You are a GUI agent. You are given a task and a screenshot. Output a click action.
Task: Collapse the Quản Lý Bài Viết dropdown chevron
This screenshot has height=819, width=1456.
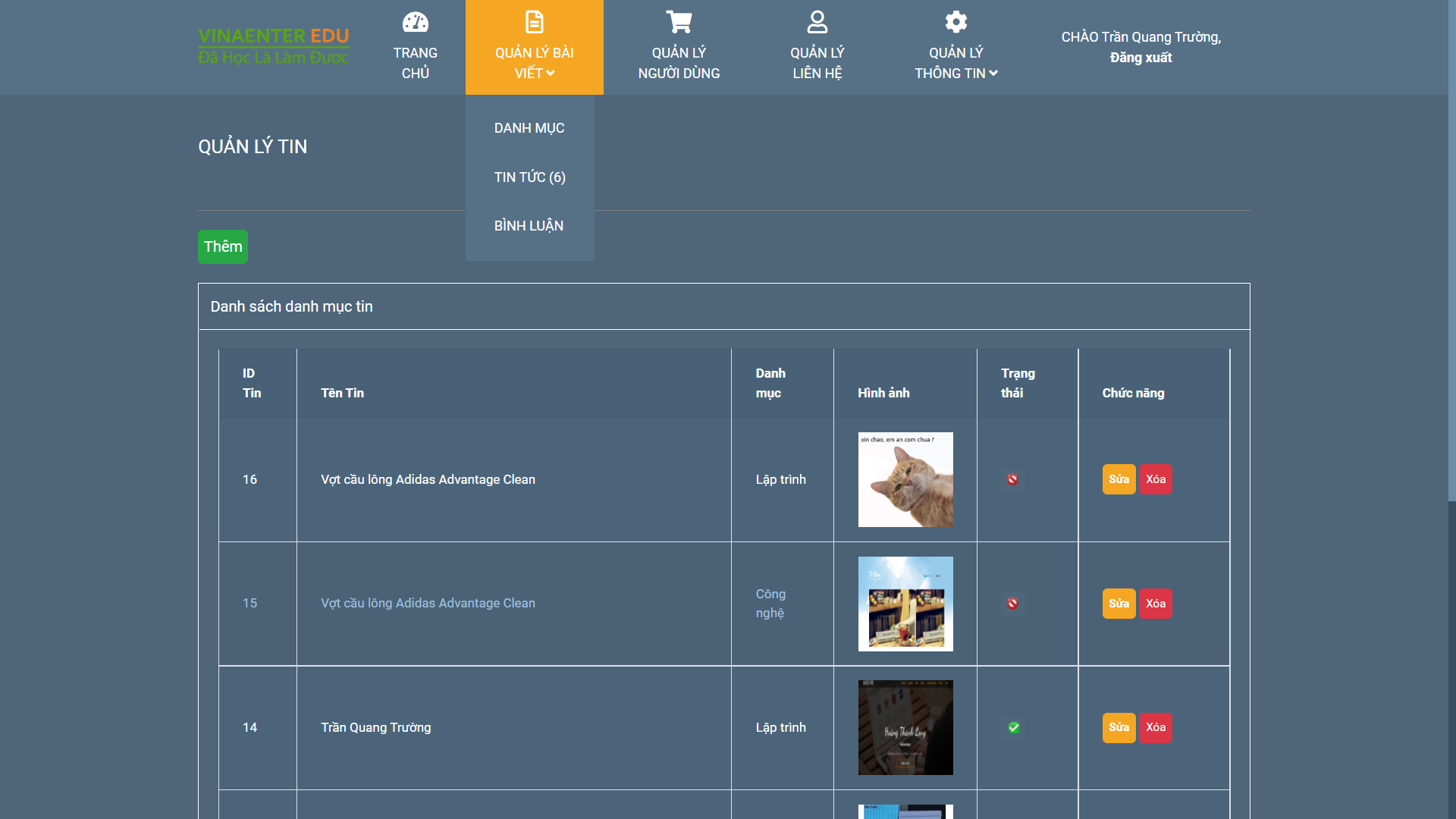551,74
